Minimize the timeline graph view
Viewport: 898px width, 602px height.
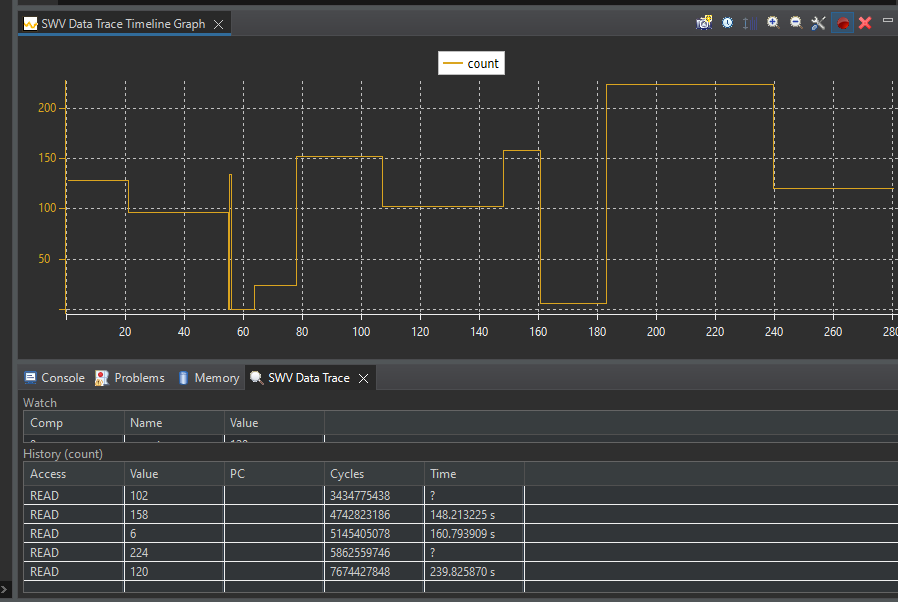click(888, 20)
